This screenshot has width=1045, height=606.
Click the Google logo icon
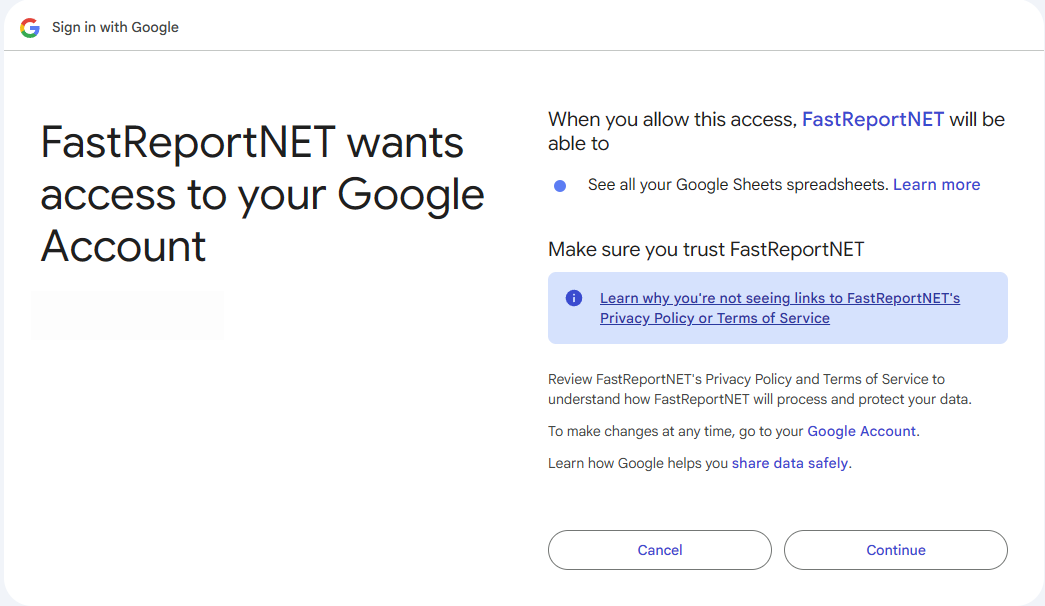30,27
